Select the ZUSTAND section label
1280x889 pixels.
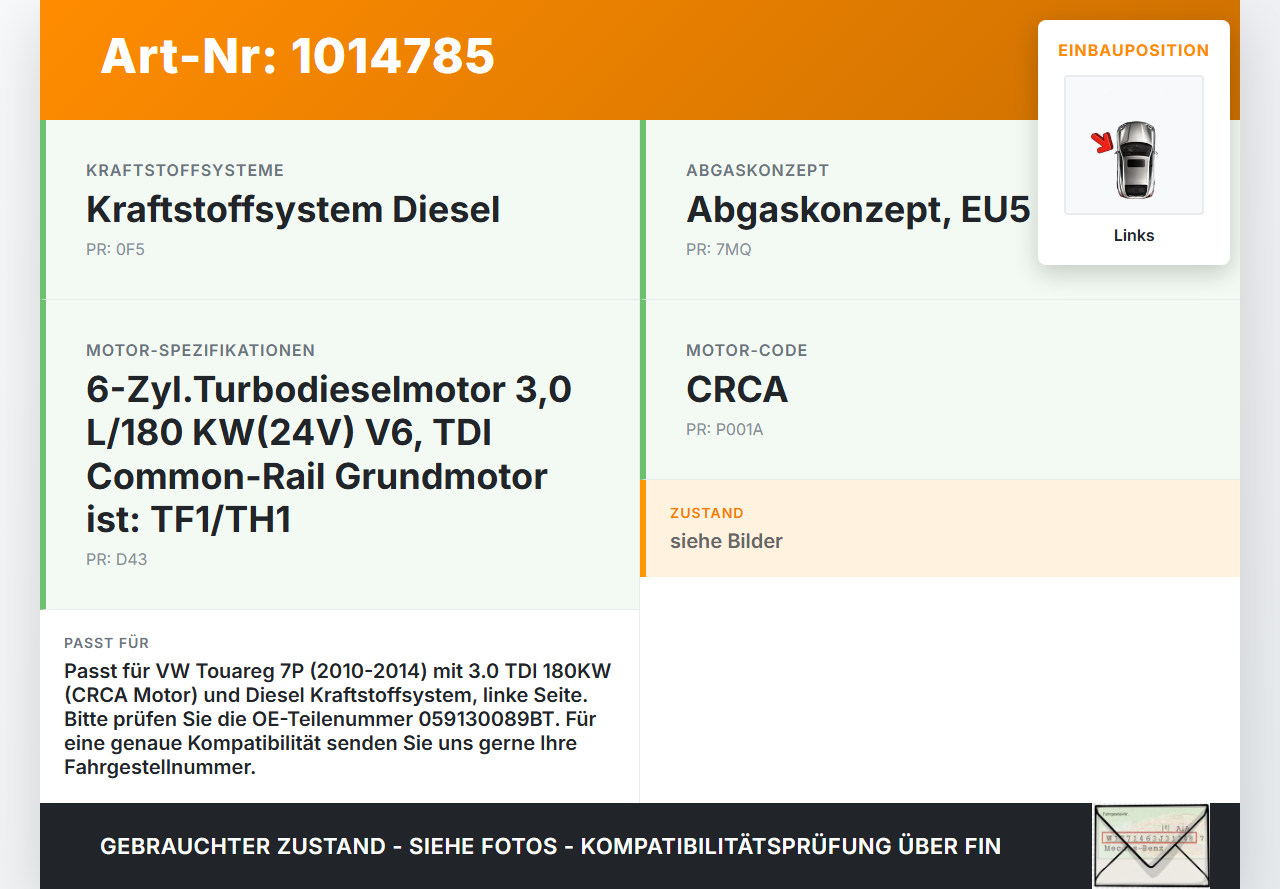click(x=707, y=512)
